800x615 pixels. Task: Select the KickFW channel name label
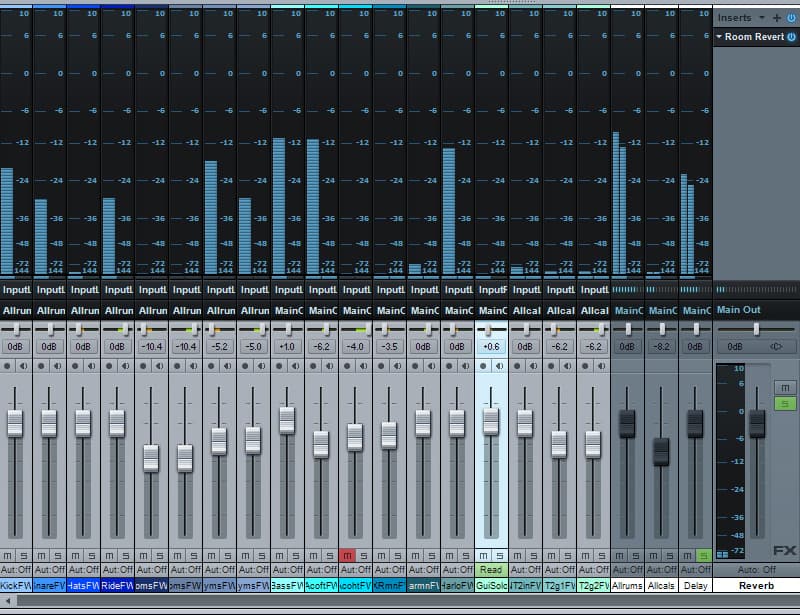(x=16, y=586)
